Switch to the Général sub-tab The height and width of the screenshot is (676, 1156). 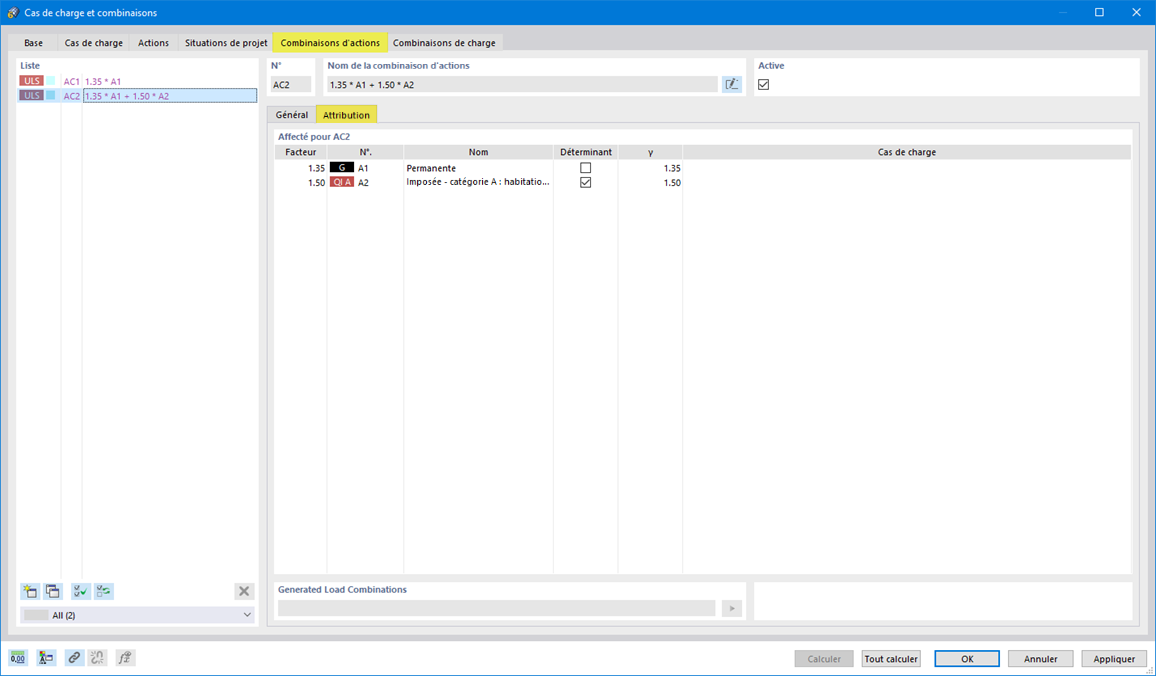292,115
